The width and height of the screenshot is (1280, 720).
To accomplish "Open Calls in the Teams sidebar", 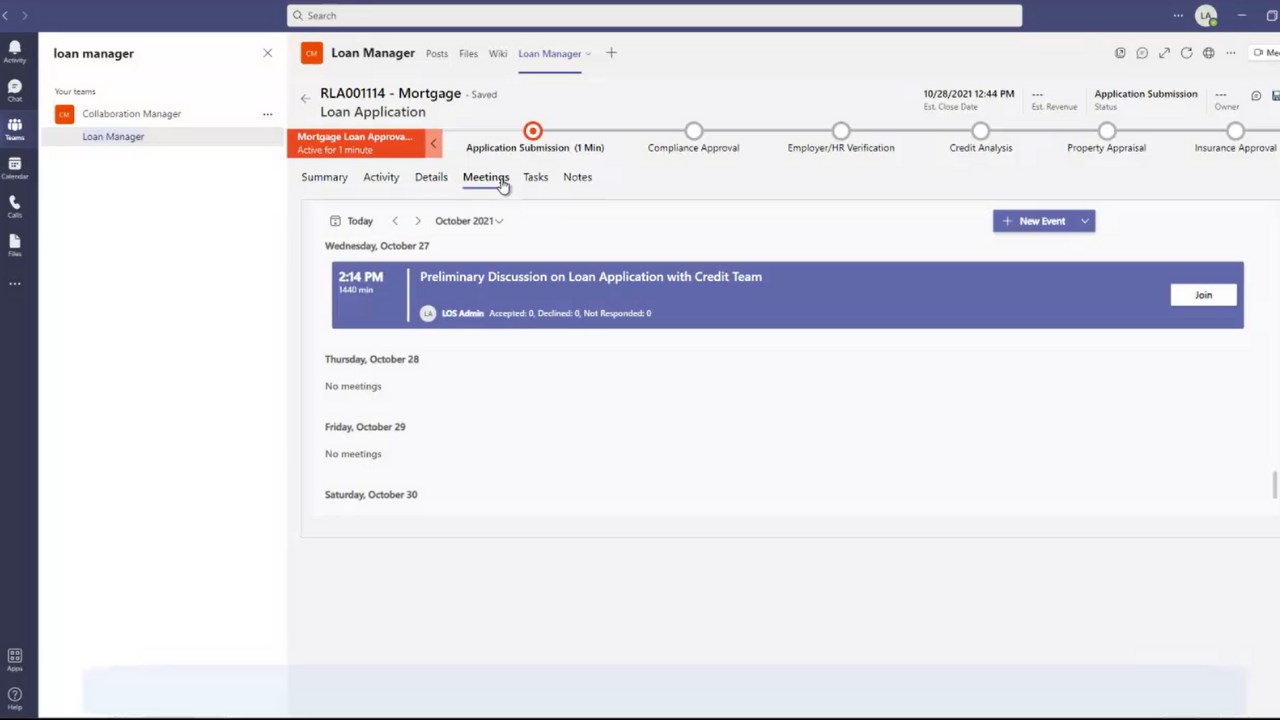I will (14, 206).
